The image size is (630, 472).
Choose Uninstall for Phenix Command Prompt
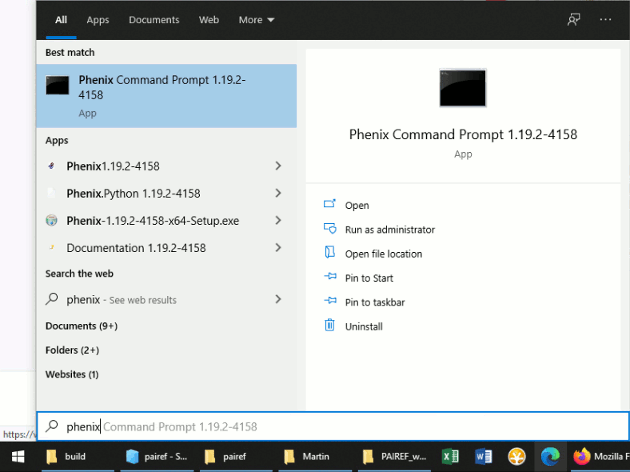tap(364, 326)
